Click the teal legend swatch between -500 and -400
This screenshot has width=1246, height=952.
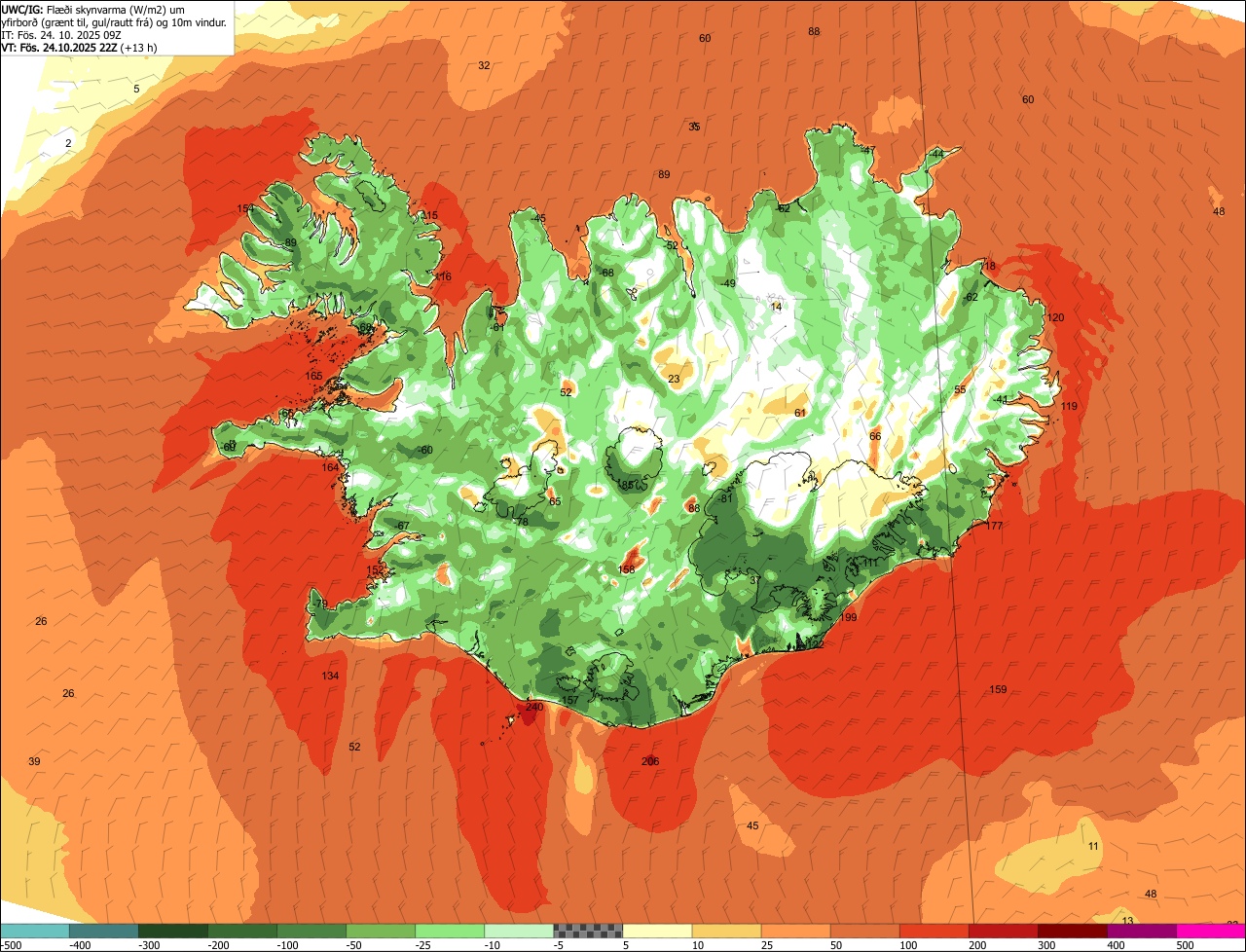point(34,930)
